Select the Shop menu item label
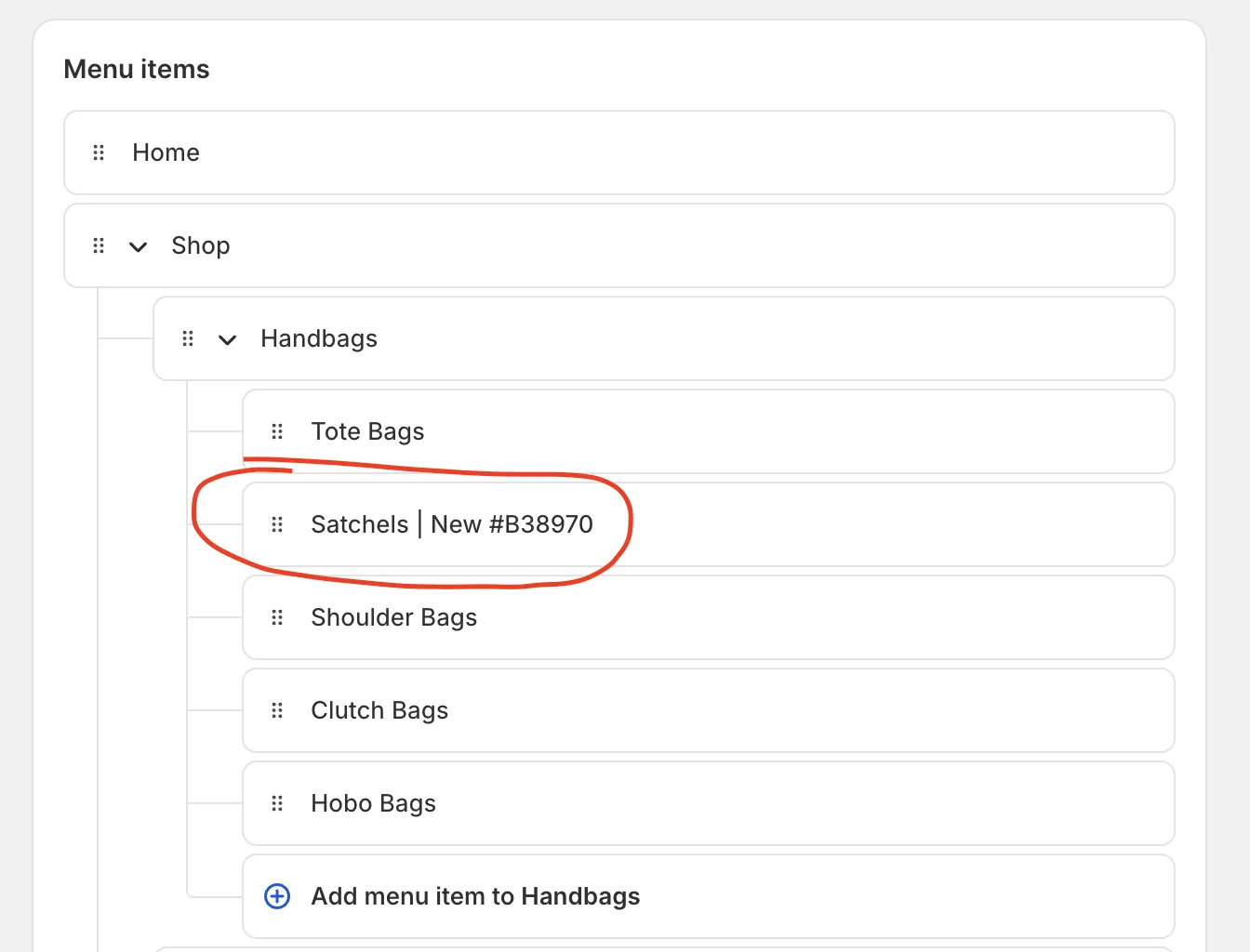The width and height of the screenshot is (1250, 952). [x=200, y=245]
